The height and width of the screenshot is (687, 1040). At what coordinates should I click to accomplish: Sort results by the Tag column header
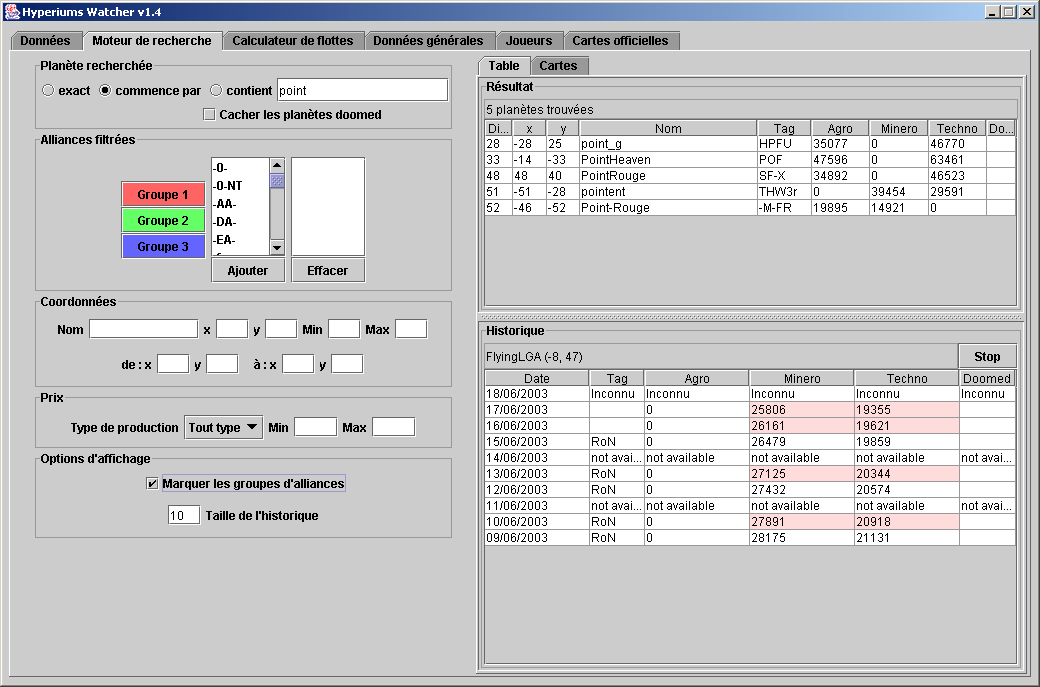pos(783,128)
